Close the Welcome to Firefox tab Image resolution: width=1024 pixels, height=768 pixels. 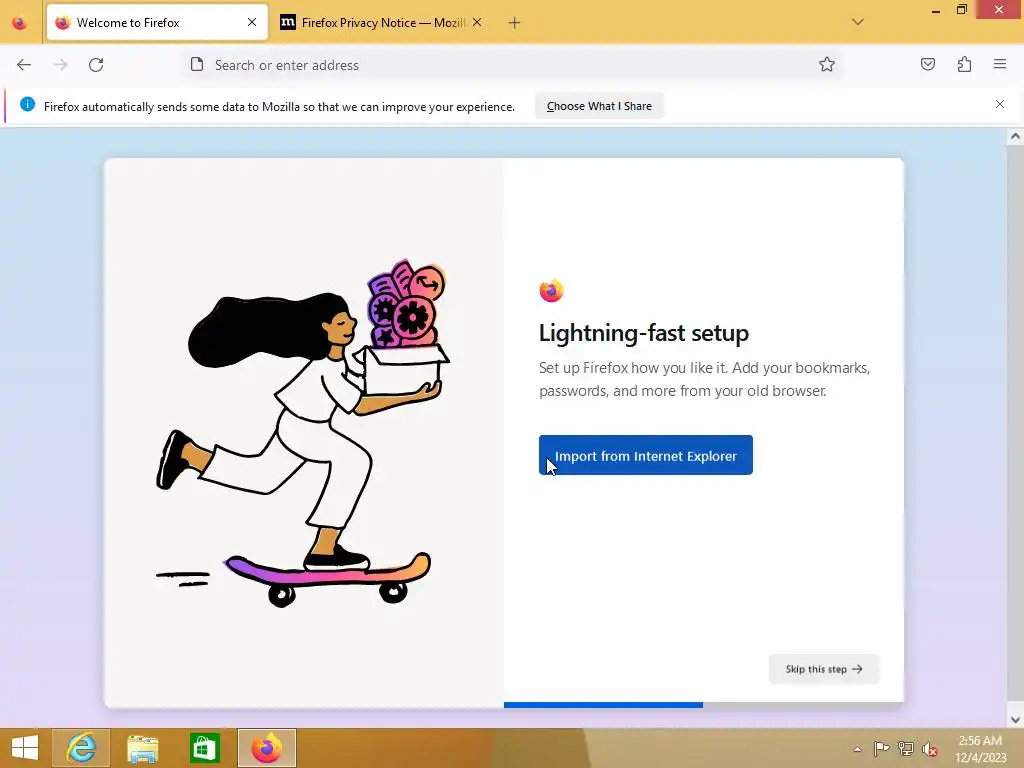252,22
